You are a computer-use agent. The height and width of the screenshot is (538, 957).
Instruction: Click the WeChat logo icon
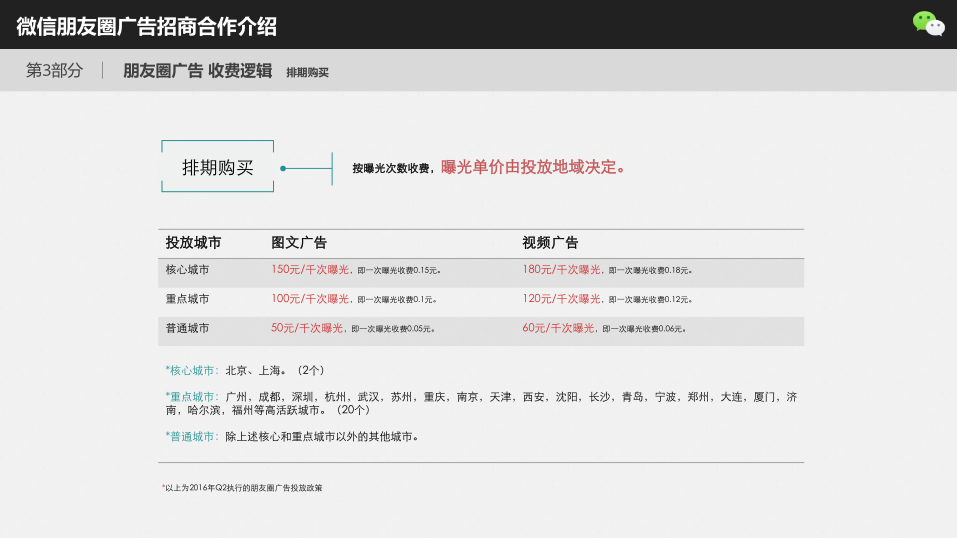[928, 24]
